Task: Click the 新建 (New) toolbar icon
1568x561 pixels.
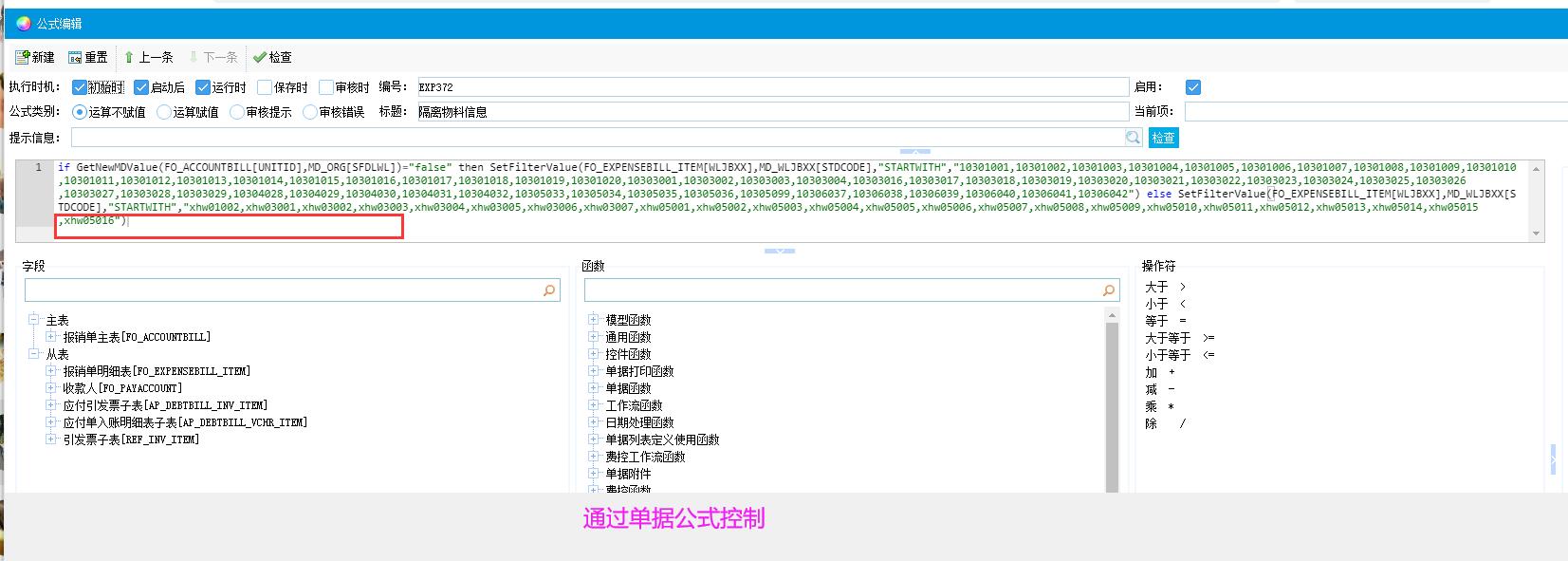Action: point(23,58)
